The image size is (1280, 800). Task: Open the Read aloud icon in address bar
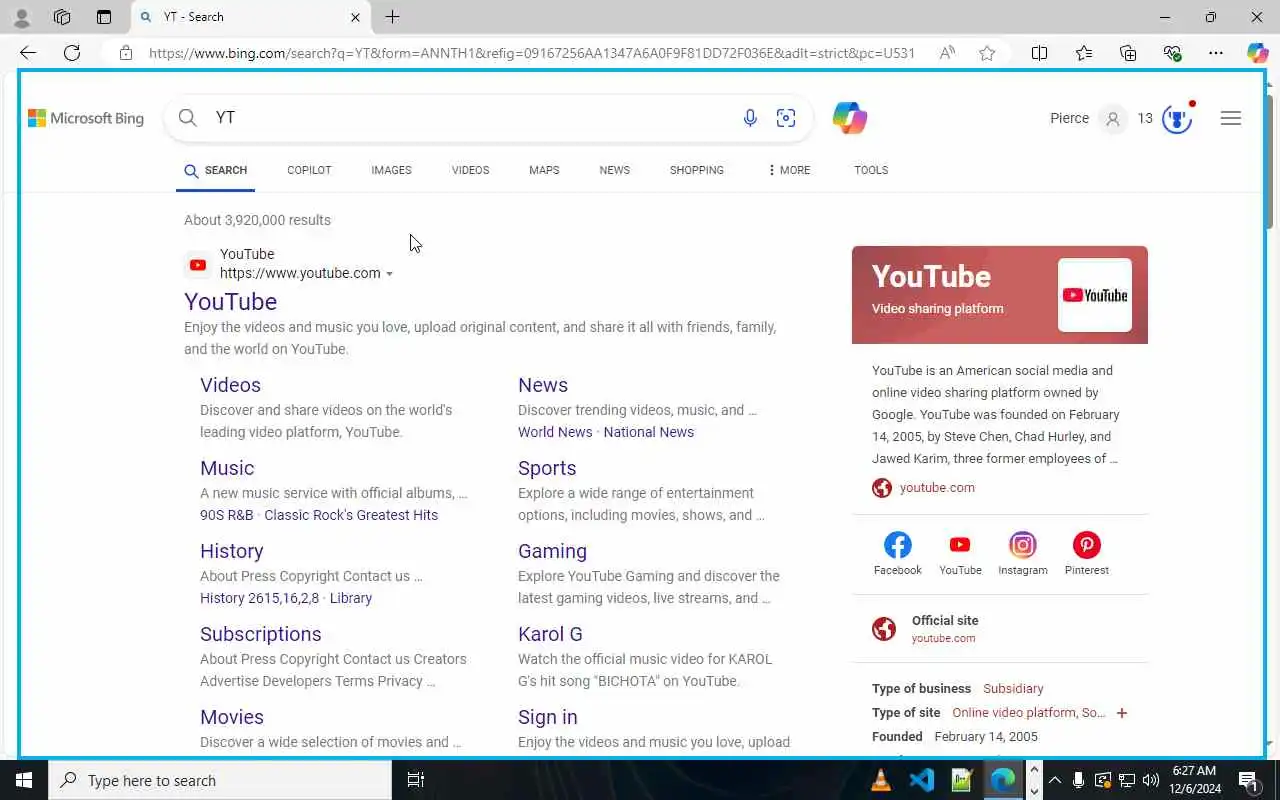click(947, 53)
